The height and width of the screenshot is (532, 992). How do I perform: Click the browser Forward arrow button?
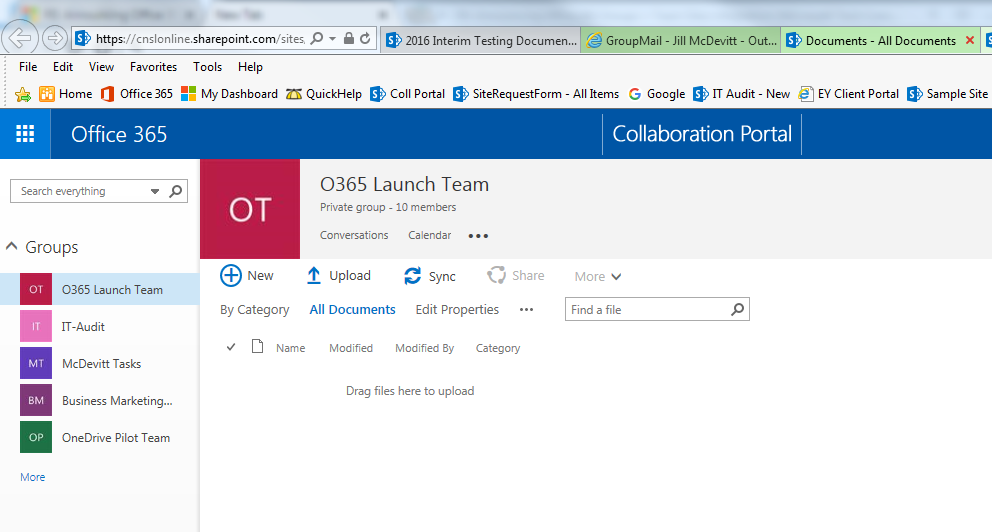coord(55,39)
